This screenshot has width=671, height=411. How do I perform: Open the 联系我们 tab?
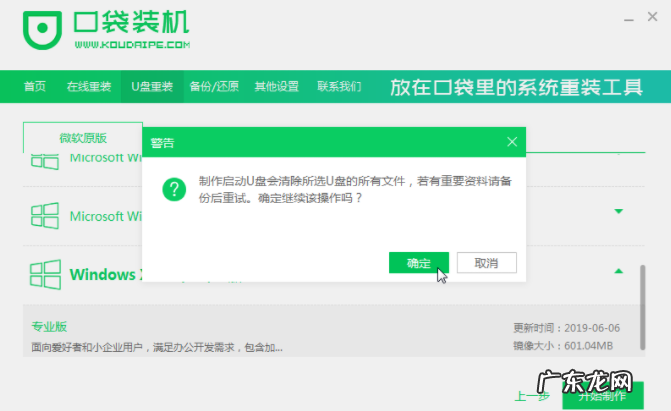tap(339, 86)
